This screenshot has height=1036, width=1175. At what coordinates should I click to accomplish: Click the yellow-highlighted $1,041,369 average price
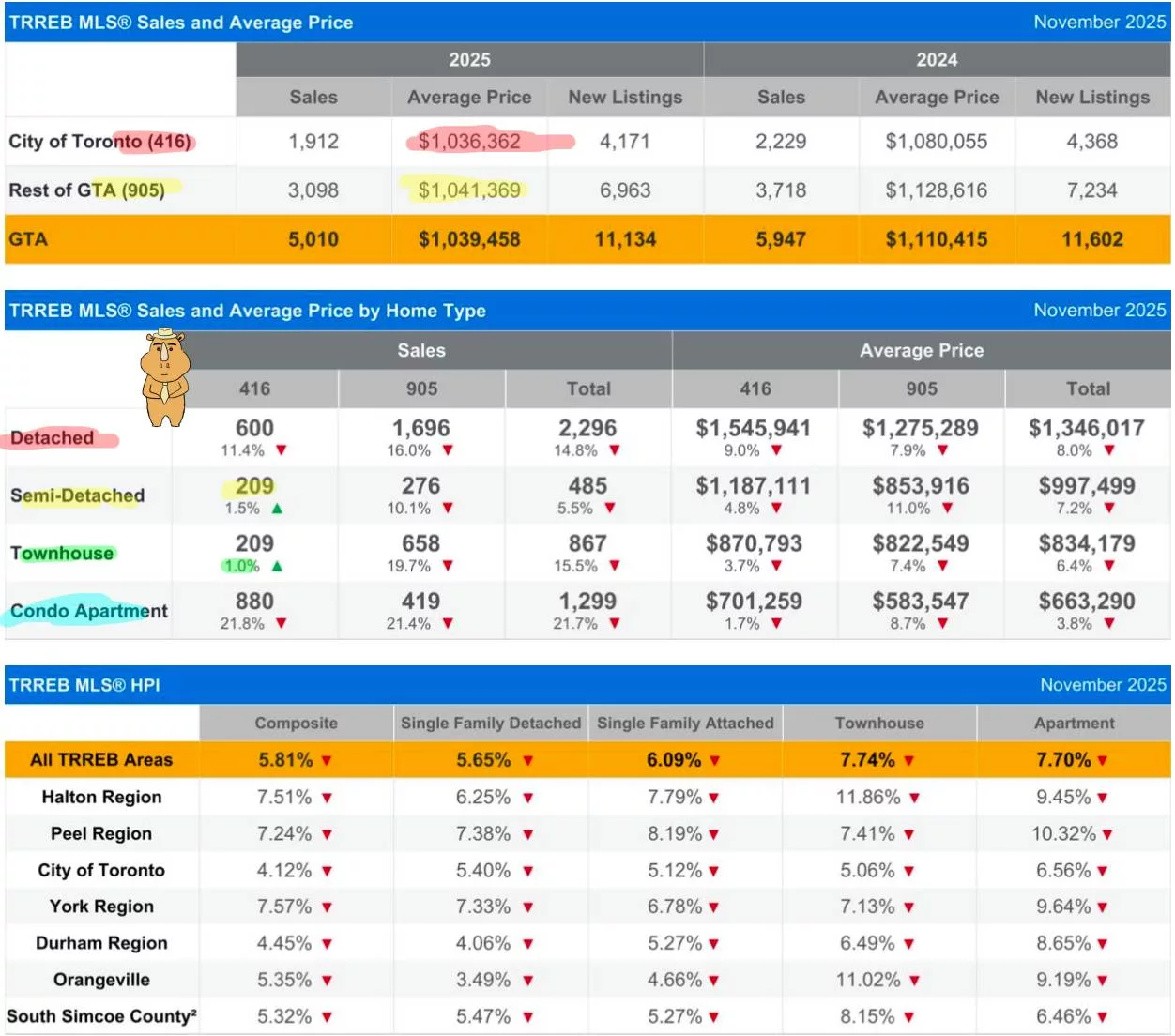point(469,190)
